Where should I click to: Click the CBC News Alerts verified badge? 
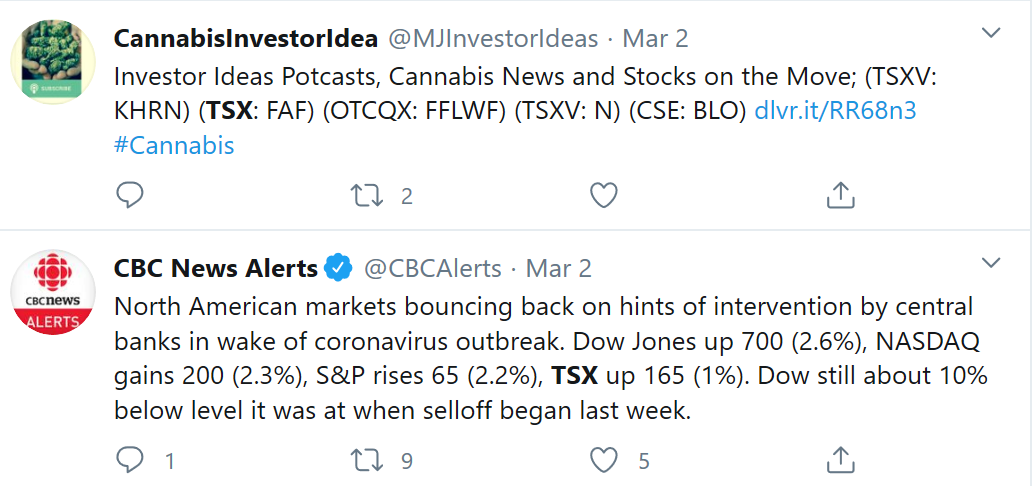click(339, 268)
